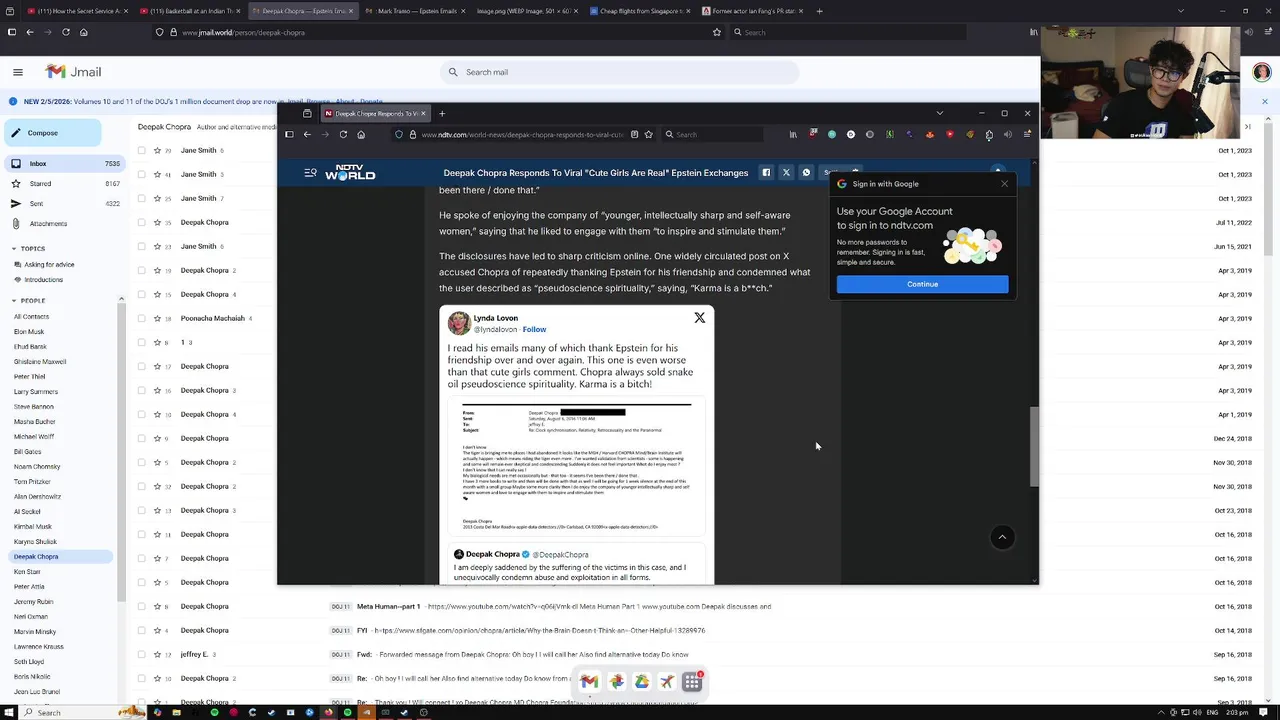Select Elon Musk in the people list

[29, 331]
